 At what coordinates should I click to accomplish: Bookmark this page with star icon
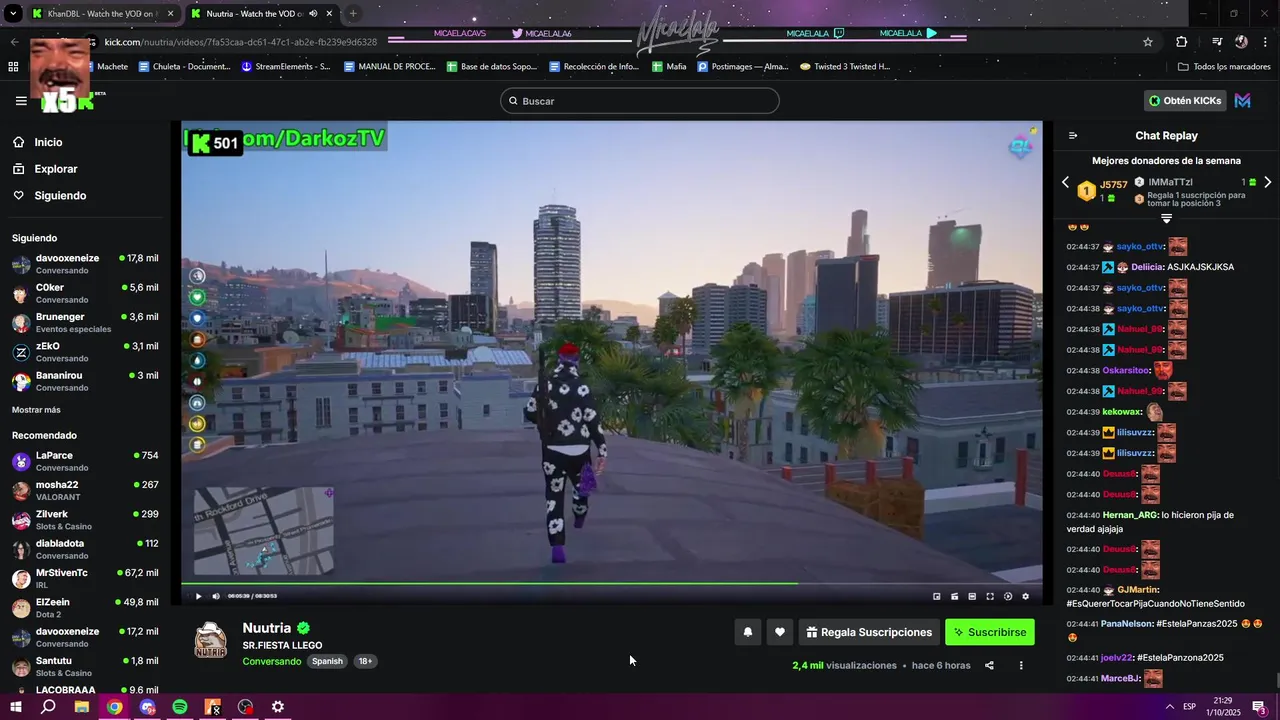click(x=1148, y=42)
